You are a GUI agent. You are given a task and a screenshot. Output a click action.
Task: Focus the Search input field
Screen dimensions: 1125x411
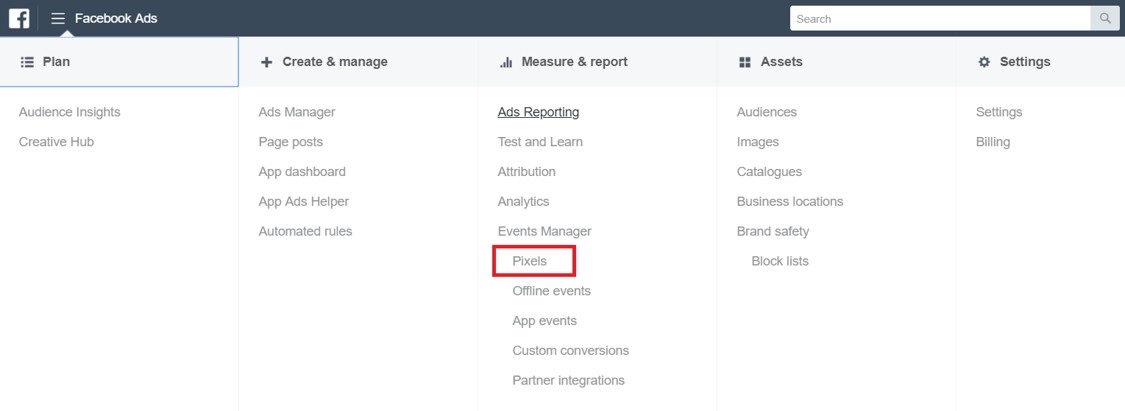tap(941, 19)
